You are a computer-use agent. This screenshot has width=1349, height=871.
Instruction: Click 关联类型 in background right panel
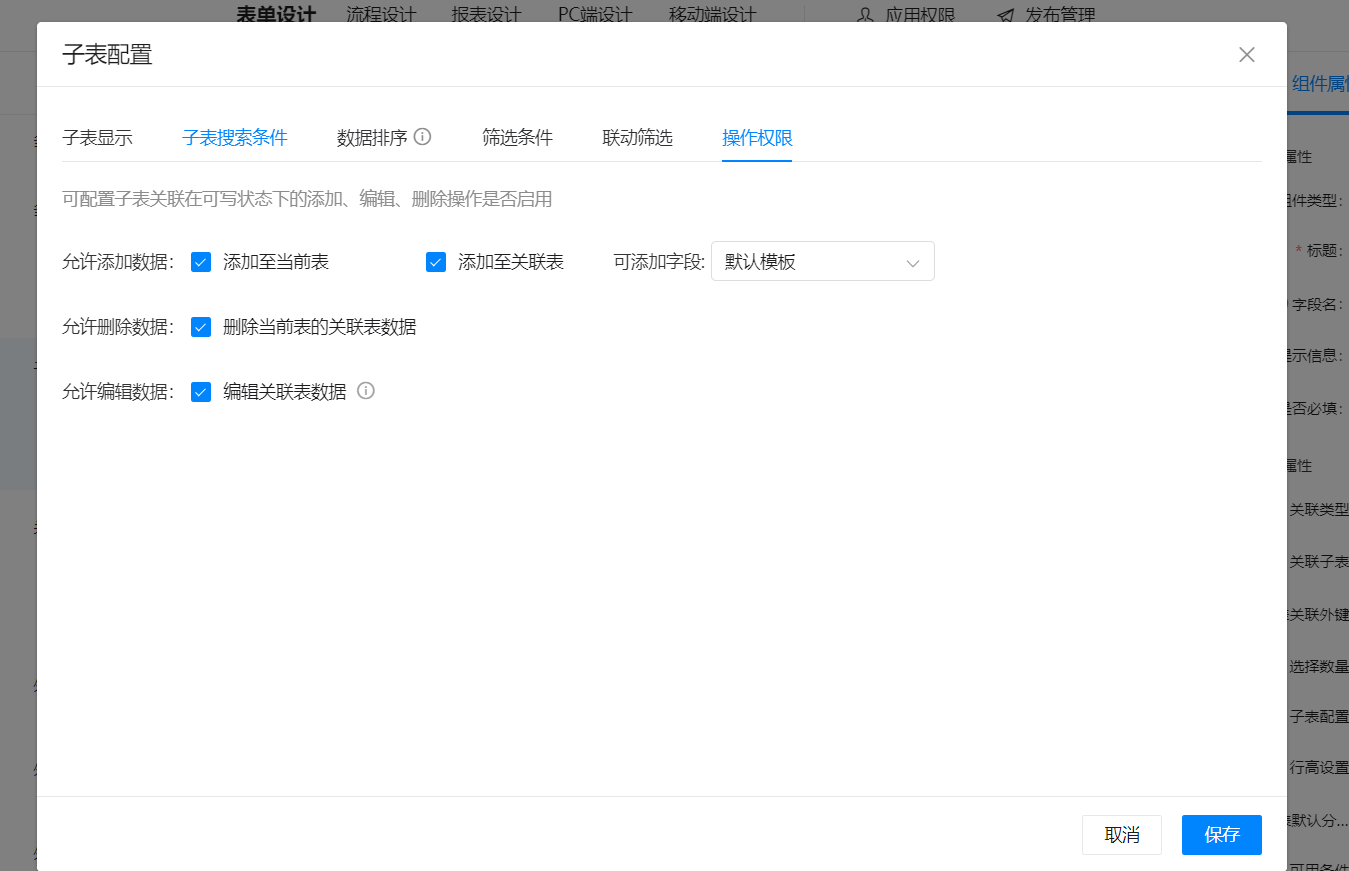[1319, 509]
